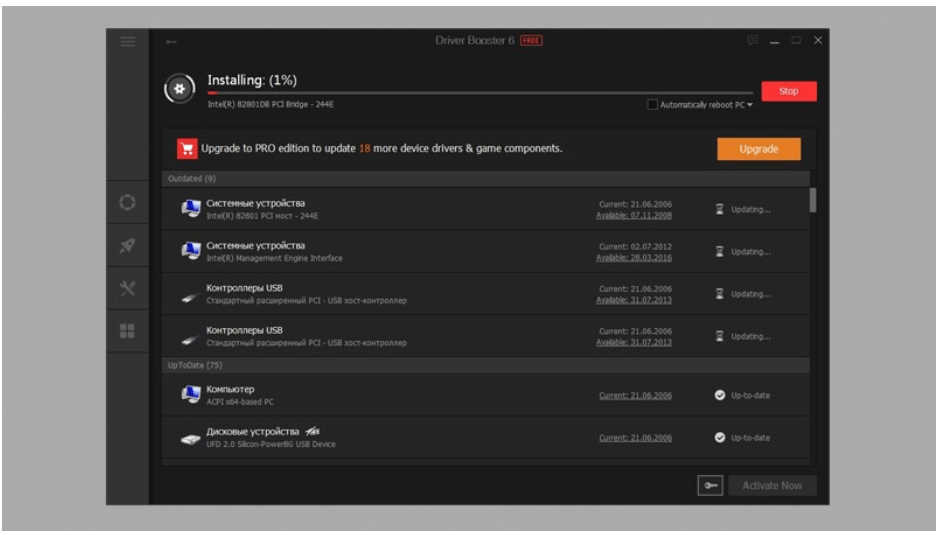Screen dimensions: 940x535
Task: Collapse the UpToDate (75) section header
Action: [195, 365]
